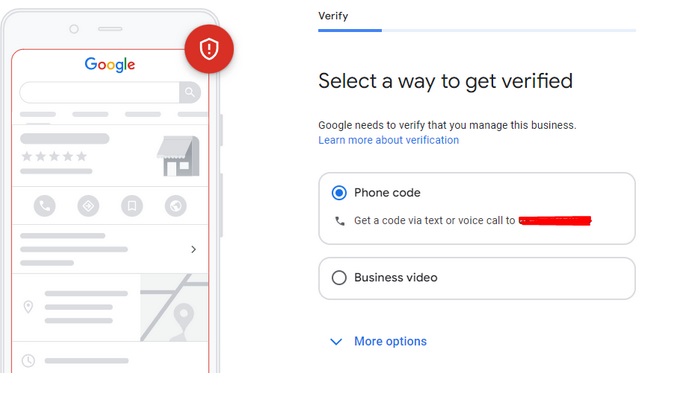This screenshot has width=676, height=395.
Task: Click the location pin icon in mockup
Action: point(28,307)
